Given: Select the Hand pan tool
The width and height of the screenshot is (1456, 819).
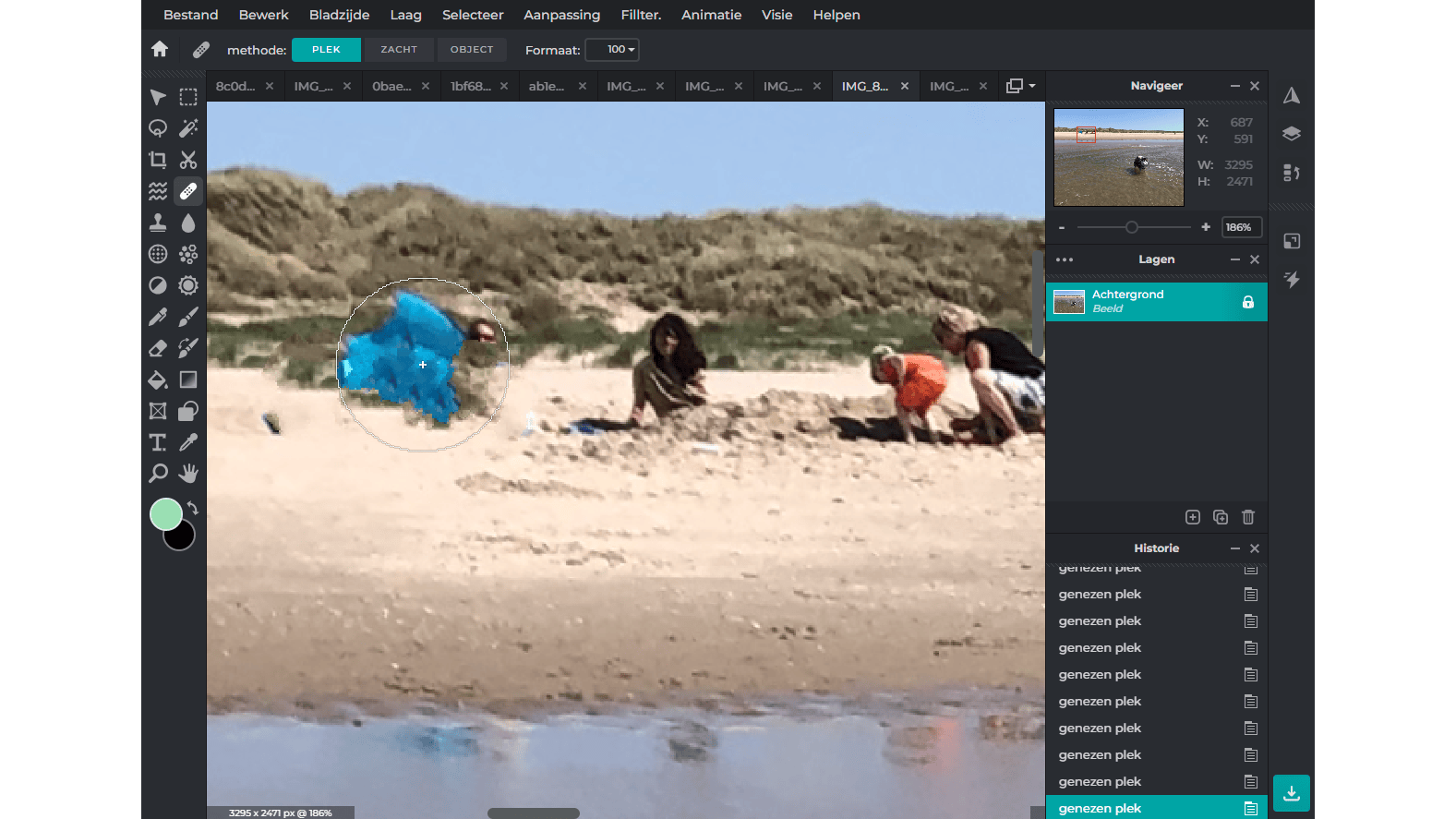Looking at the screenshot, I should click(188, 474).
